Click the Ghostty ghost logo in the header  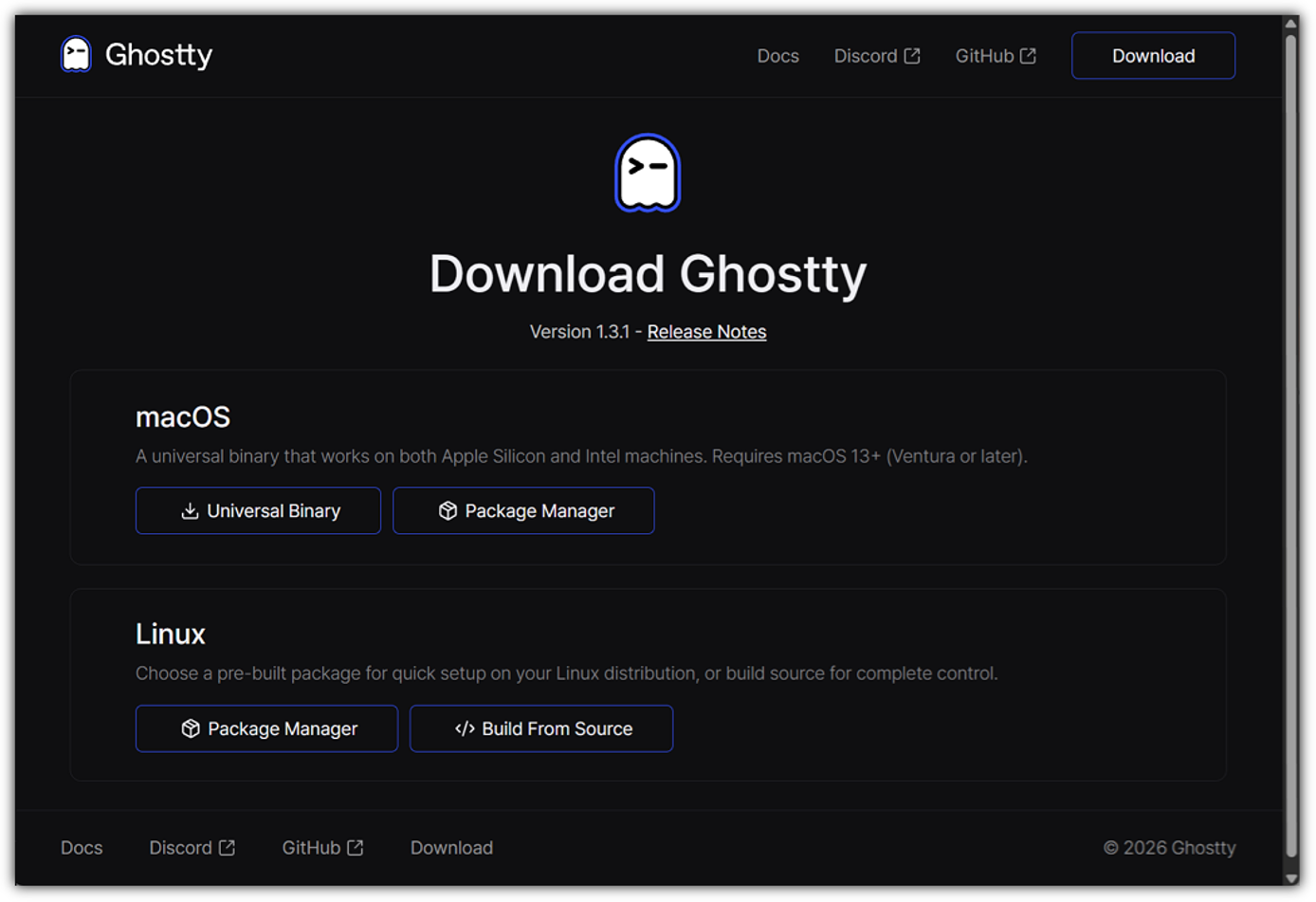76,55
